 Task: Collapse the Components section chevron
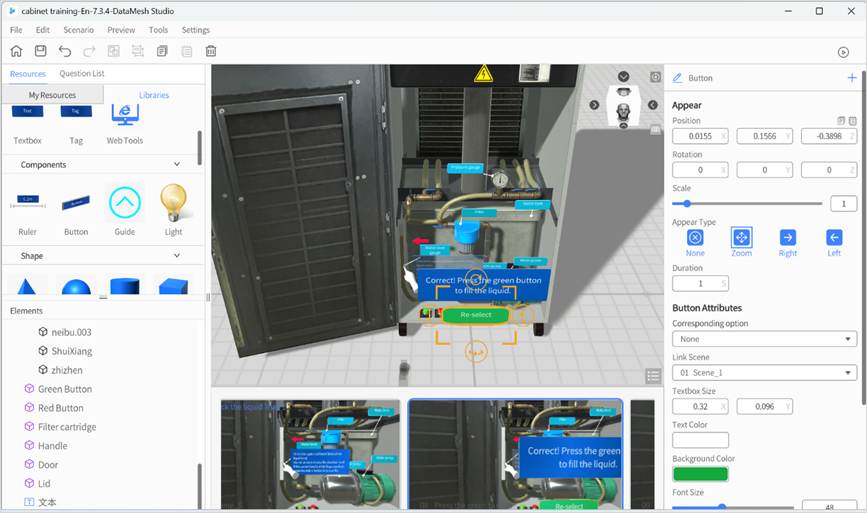[177, 164]
